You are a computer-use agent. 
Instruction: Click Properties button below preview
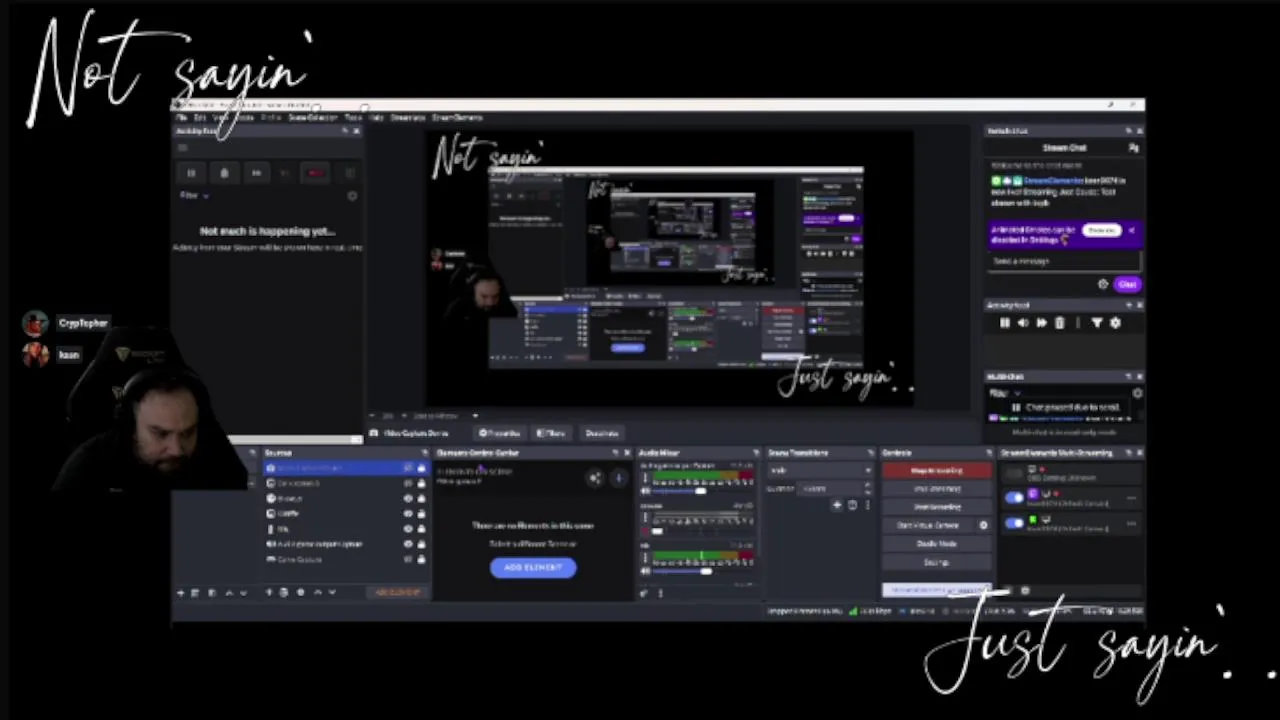click(x=500, y=433)
